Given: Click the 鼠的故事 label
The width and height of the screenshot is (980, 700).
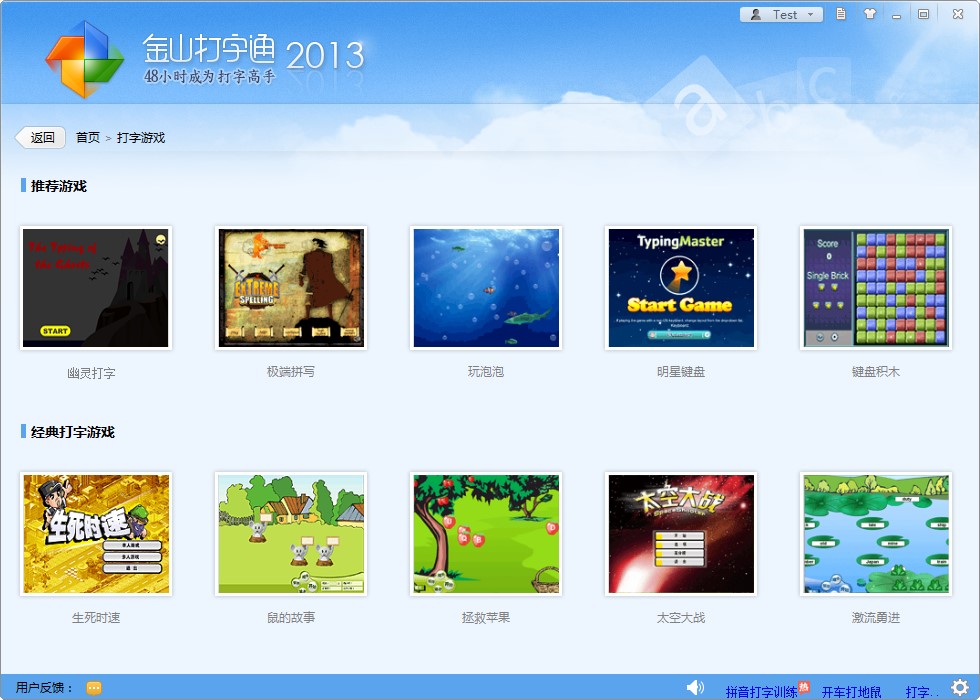Looking at the screenshot, I should point(291,618).
